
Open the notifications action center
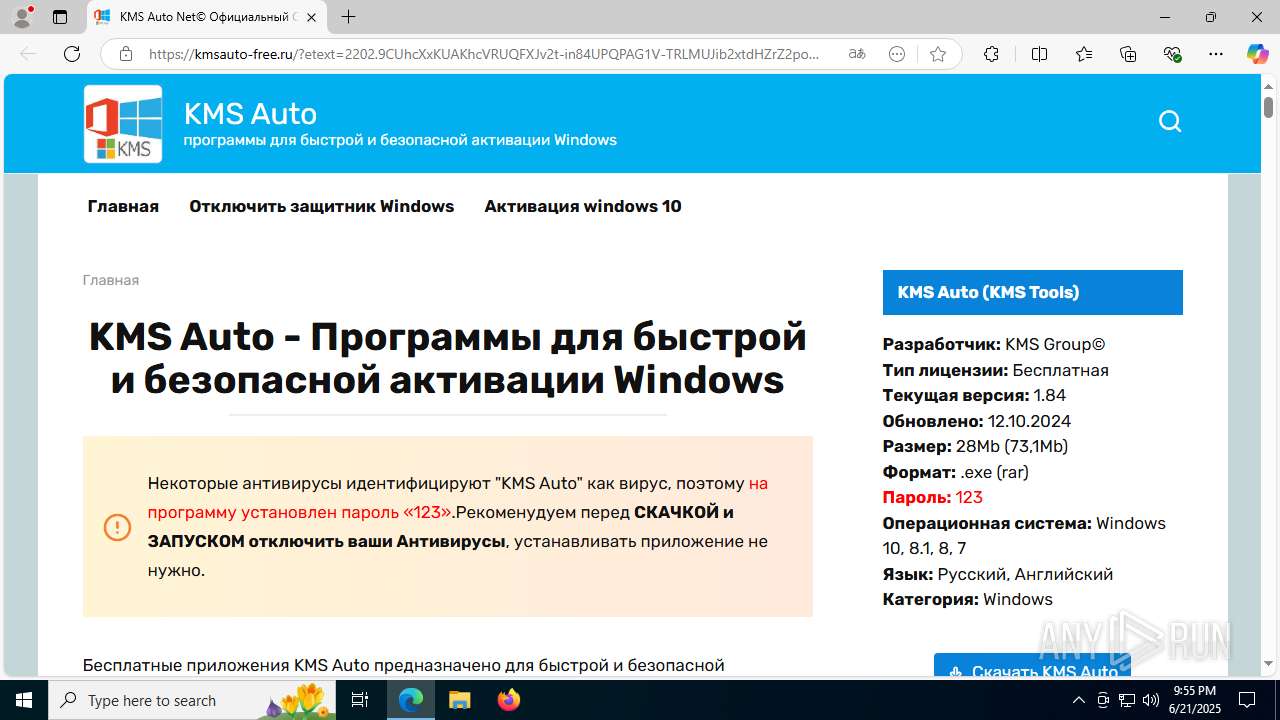click(x=1247, y=700)
